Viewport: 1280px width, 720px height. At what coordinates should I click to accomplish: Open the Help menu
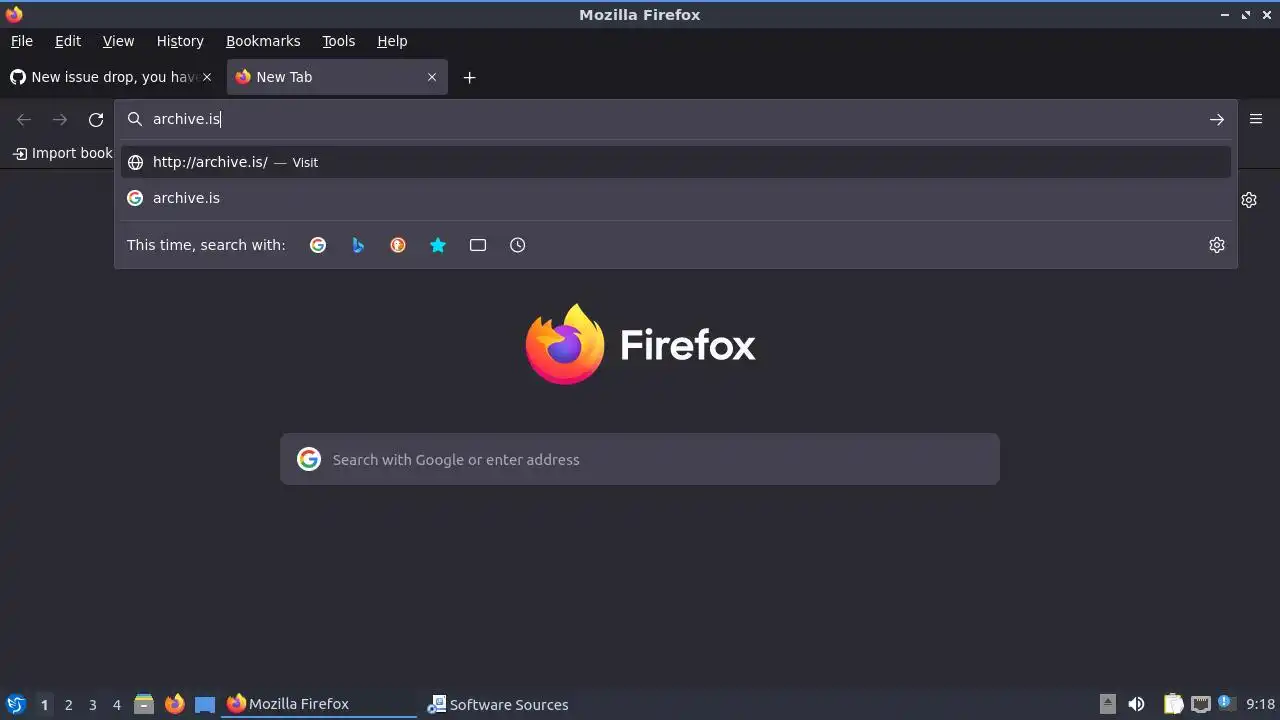(x=392, y=41)
